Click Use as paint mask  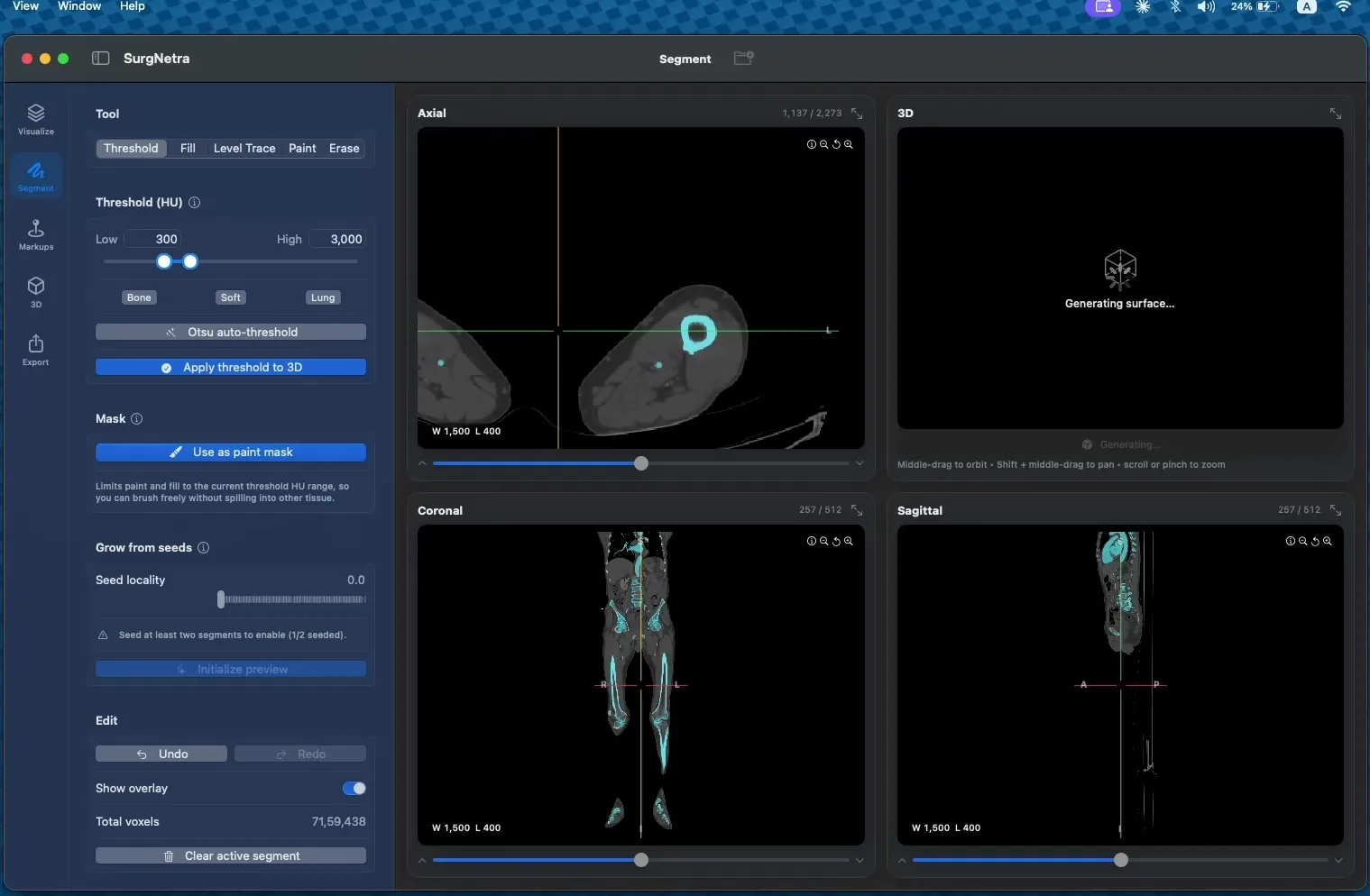tap(231, 453)
